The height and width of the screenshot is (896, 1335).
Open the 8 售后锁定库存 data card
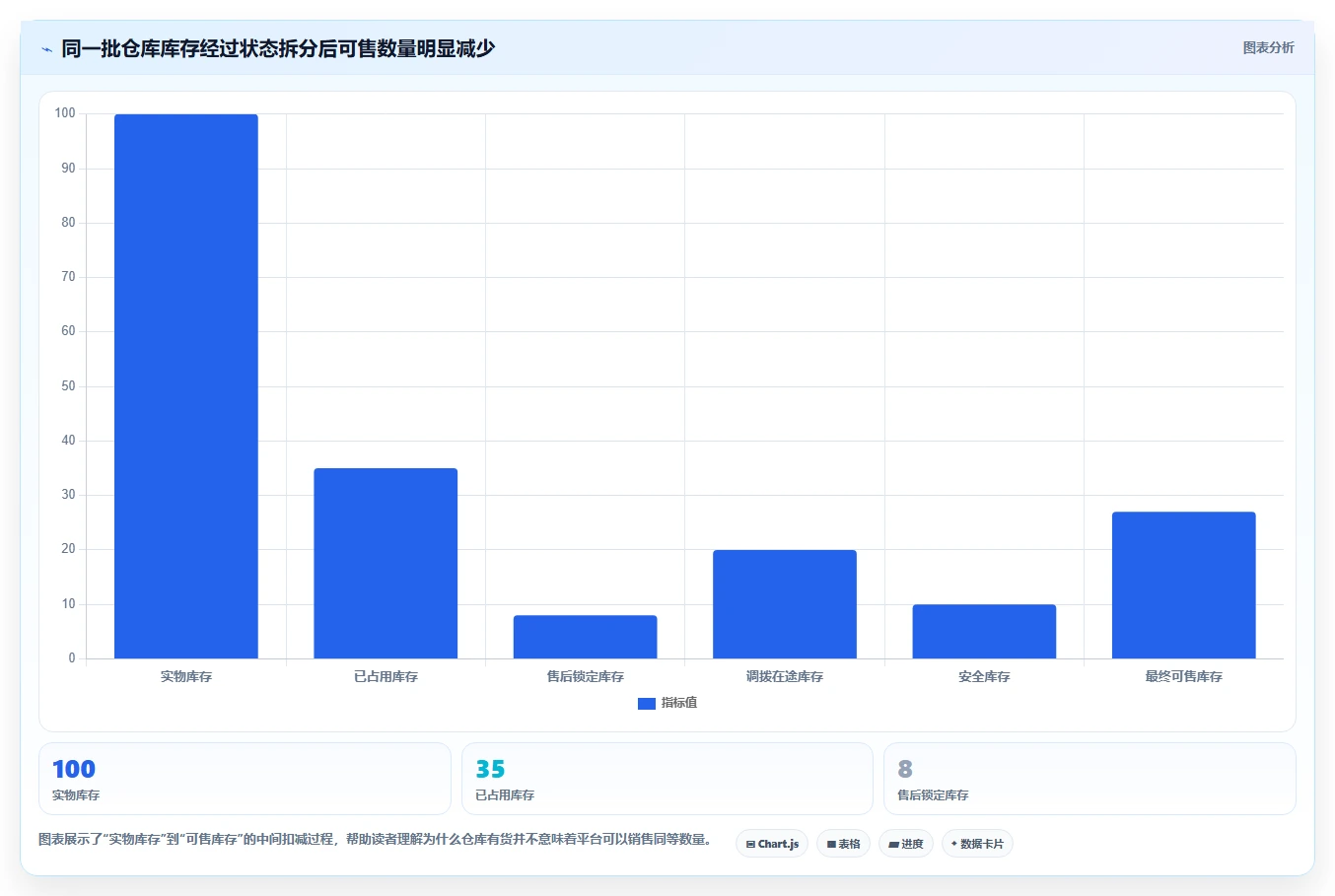(x=1089, y=779)
